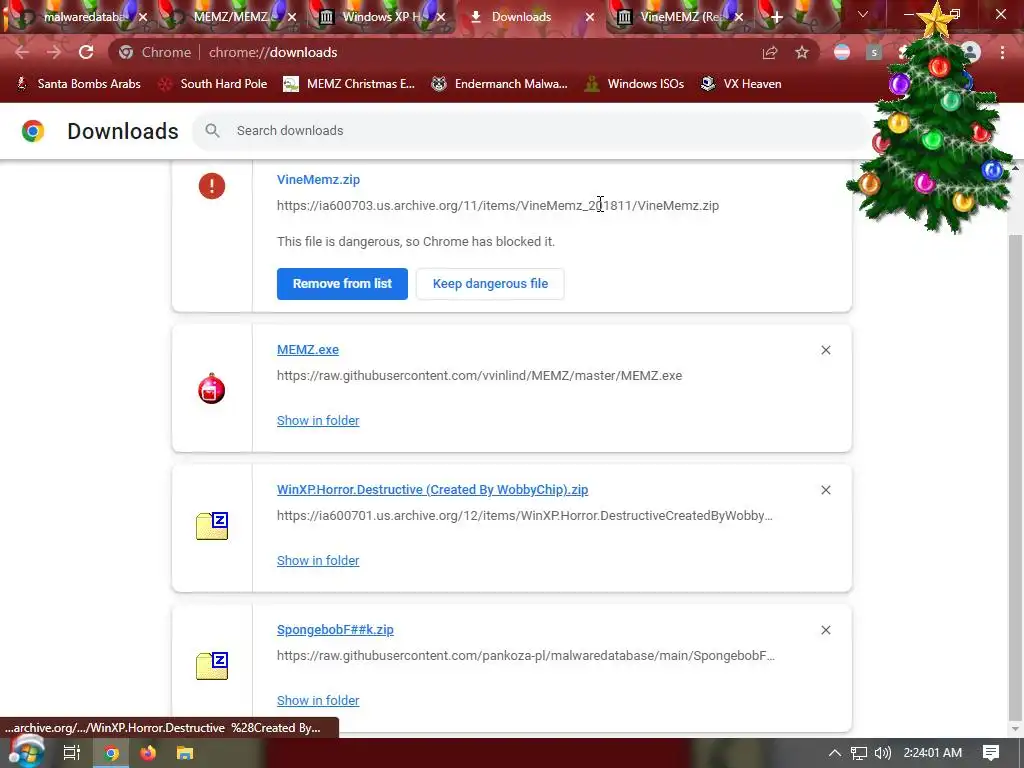
Task: Click the SpongebobF##k.zip file icon
Action: pyautogui.click(x=212, y=666)
